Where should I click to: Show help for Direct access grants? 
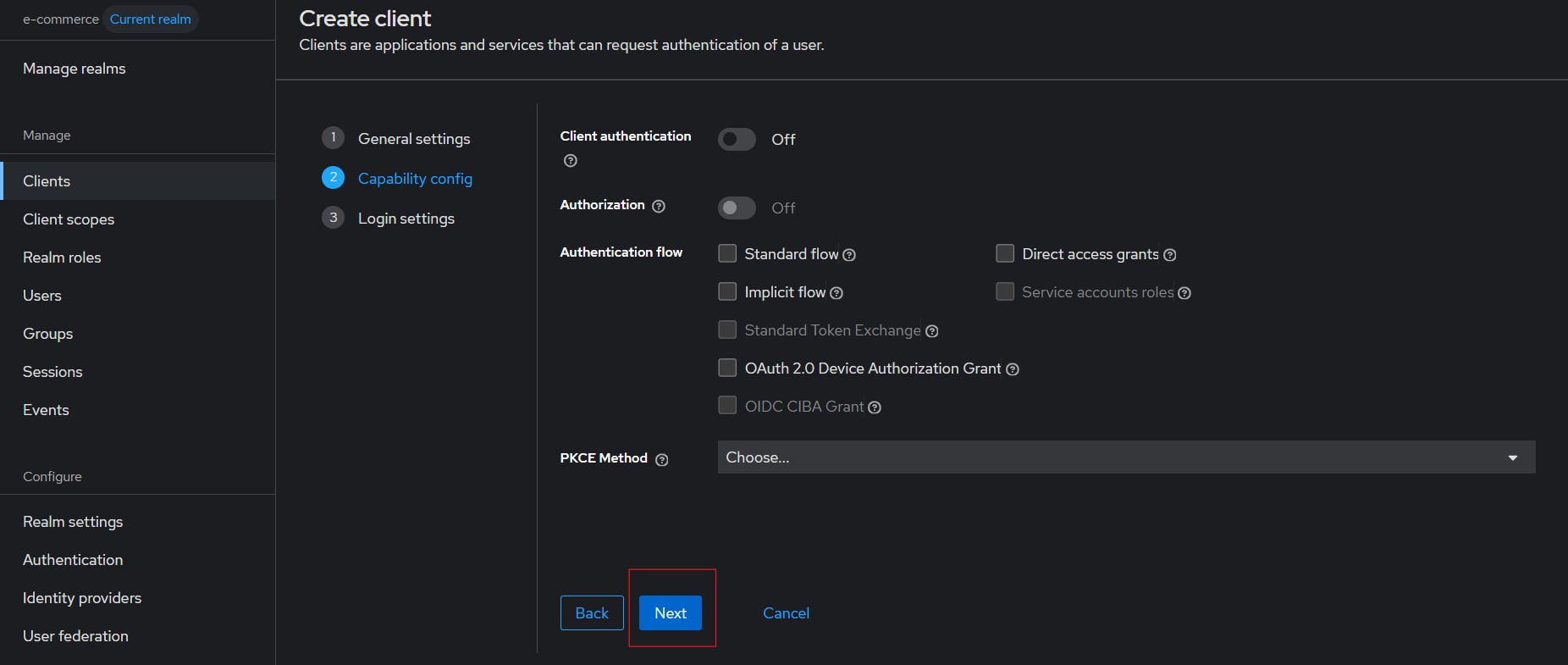(x=1170, y=255)
